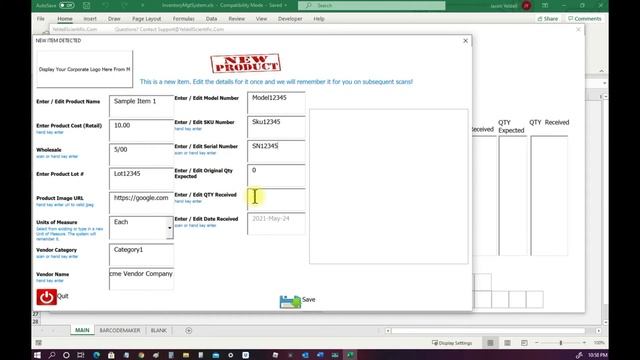640x360 pixels.
Task: Adjust the zoom slider in status bar
Action: coord(560,343)
